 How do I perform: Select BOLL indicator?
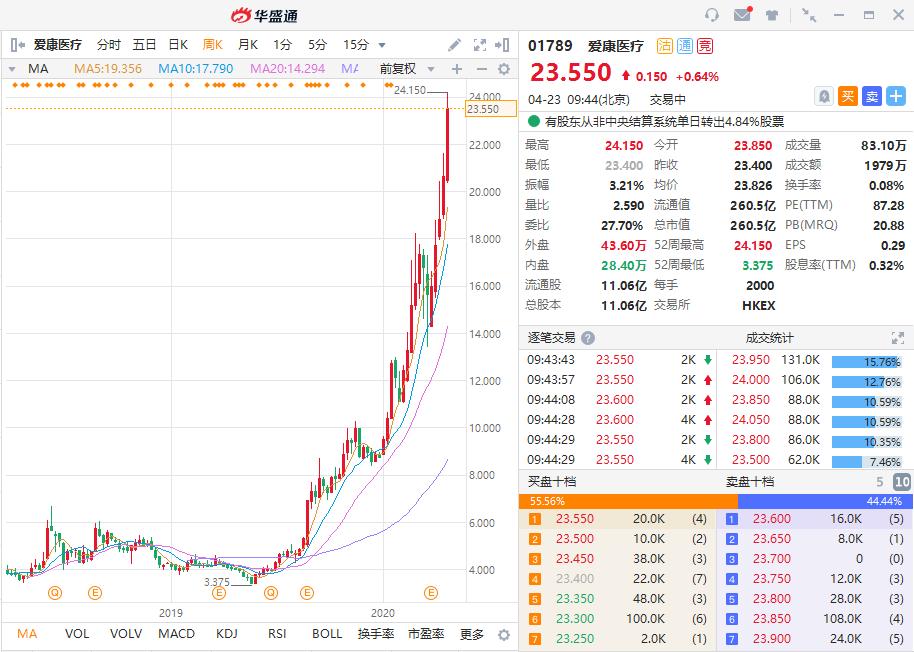pos(327,634)
